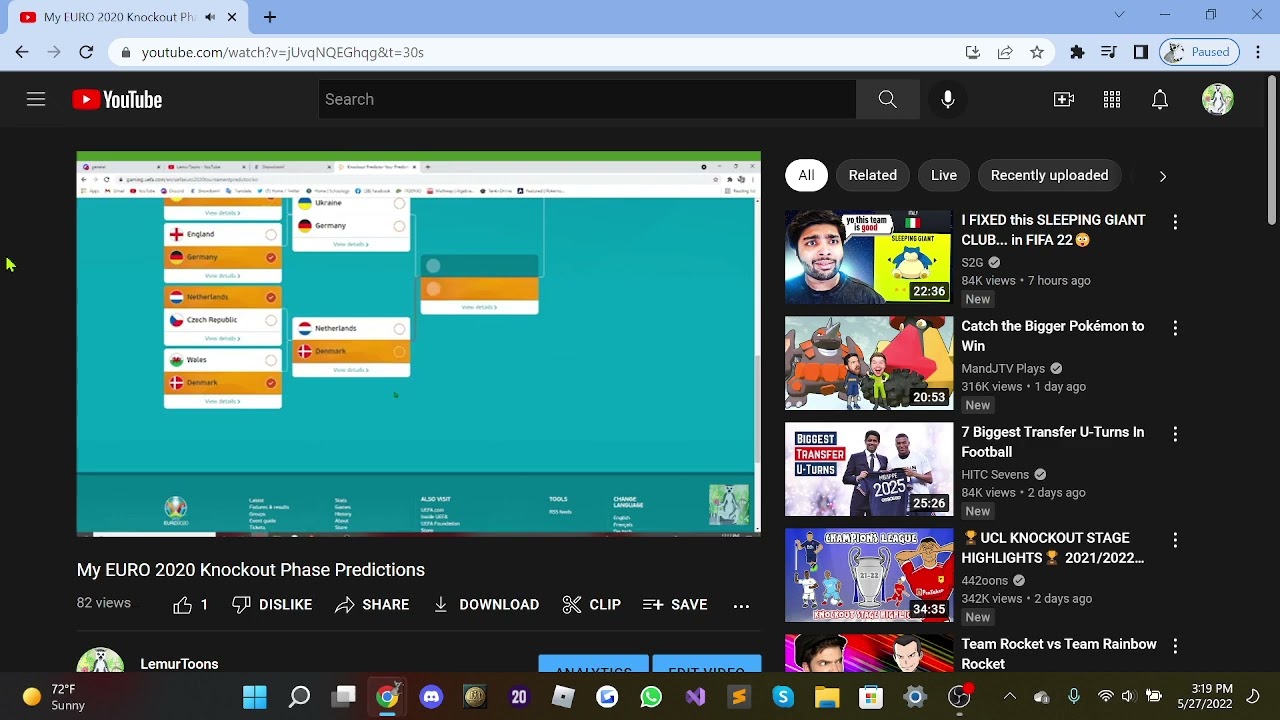
Task: Click the YouTube logo
Action: pyautogui.click(x=117, y=99)
